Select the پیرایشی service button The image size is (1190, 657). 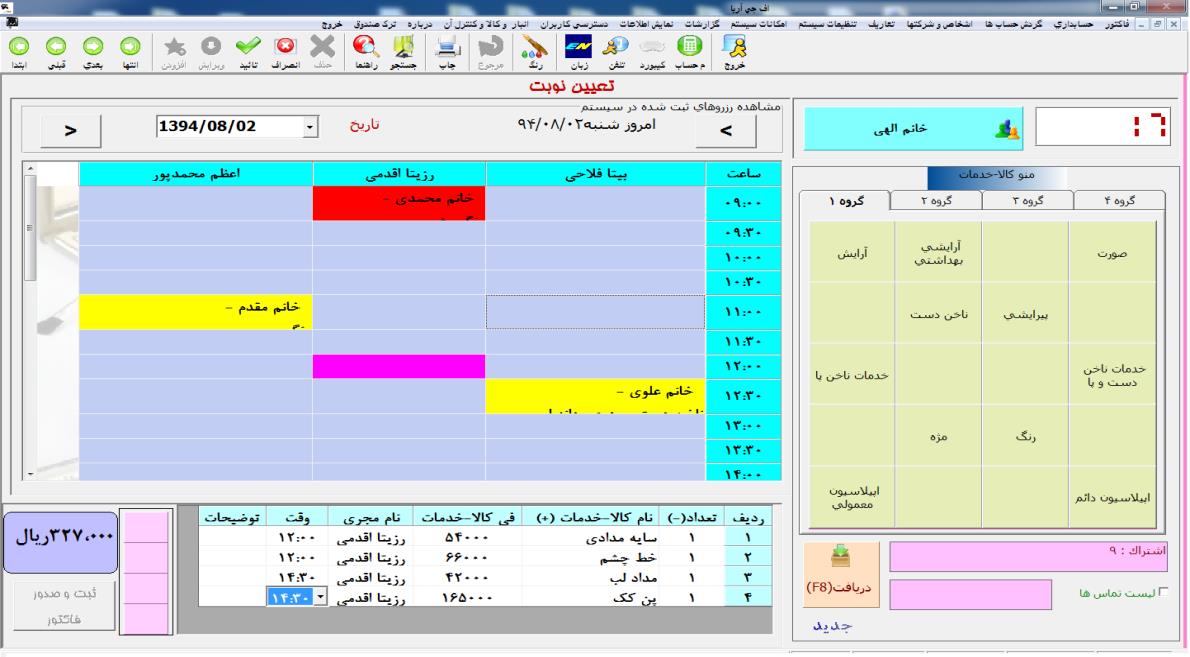[x=1025, y=313]
